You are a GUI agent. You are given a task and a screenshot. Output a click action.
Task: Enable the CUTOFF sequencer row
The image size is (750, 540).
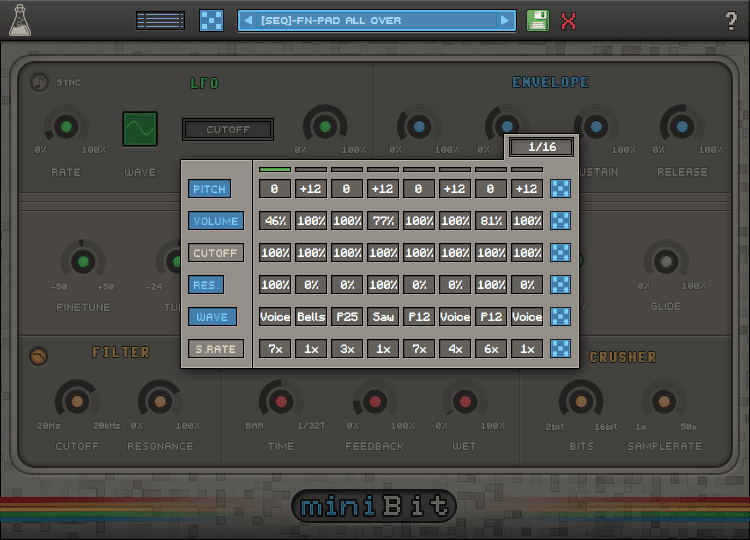216,253
